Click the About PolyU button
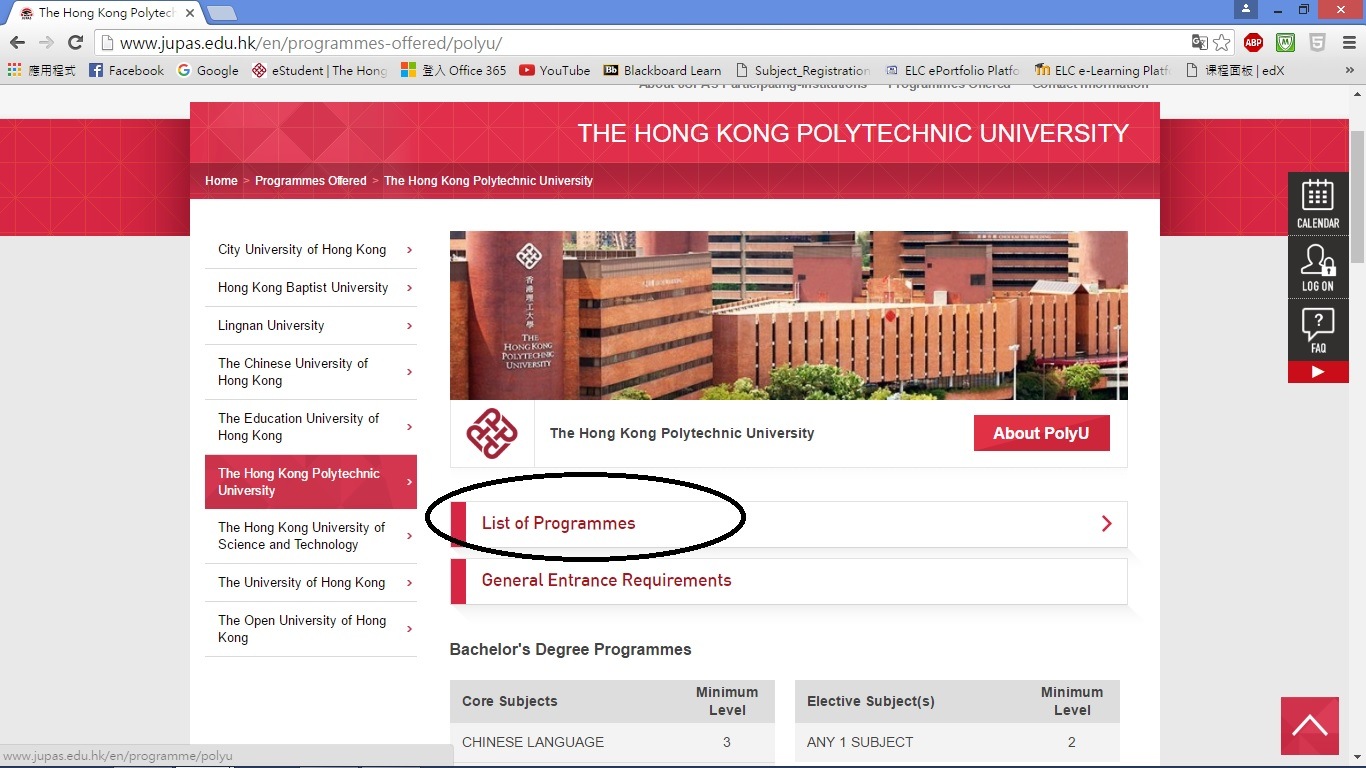 [1041, 433]
